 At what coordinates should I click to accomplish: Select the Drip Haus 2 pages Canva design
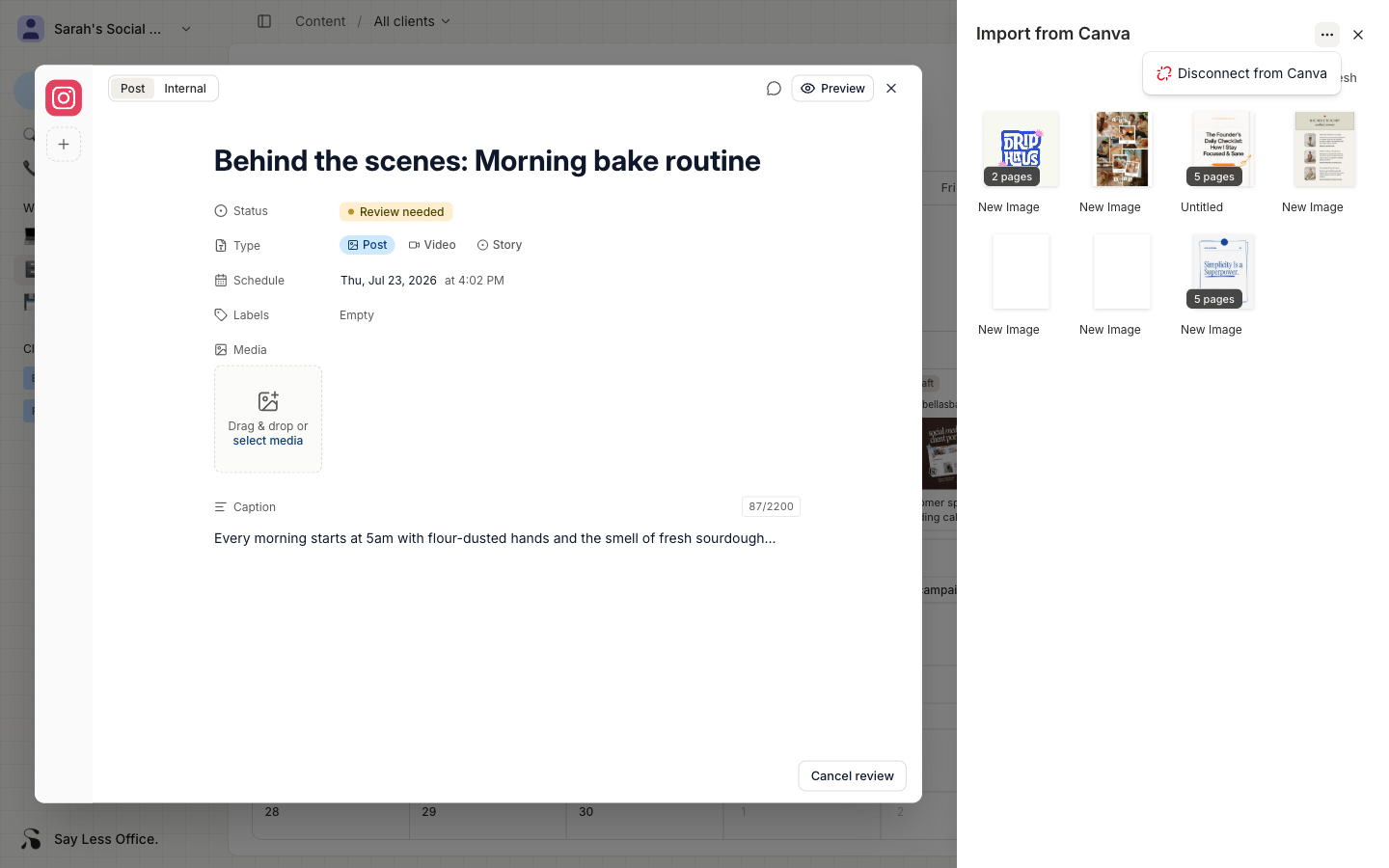(1021, 149)
